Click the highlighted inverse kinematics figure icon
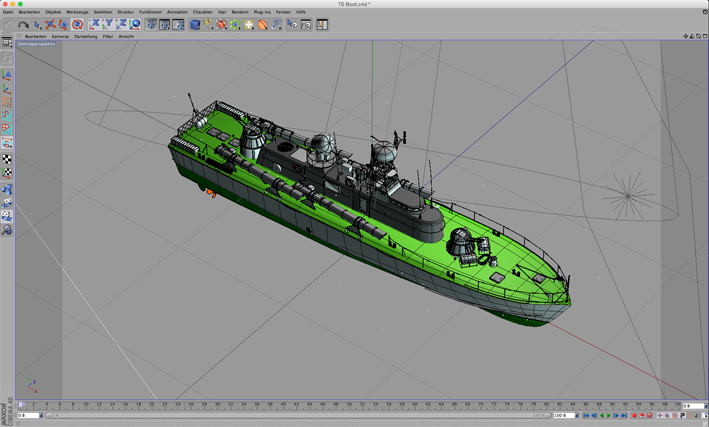 [7, 217]
